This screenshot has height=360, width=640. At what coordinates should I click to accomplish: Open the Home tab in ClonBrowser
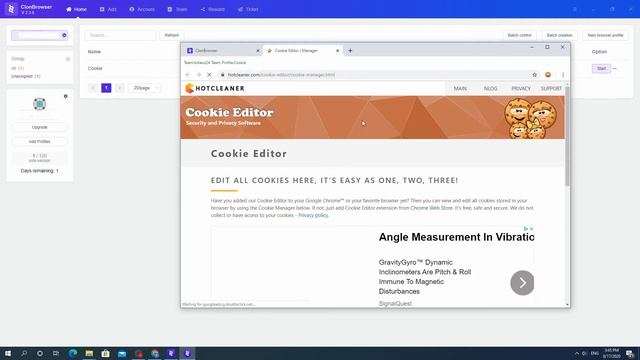[x=76, y=9]
